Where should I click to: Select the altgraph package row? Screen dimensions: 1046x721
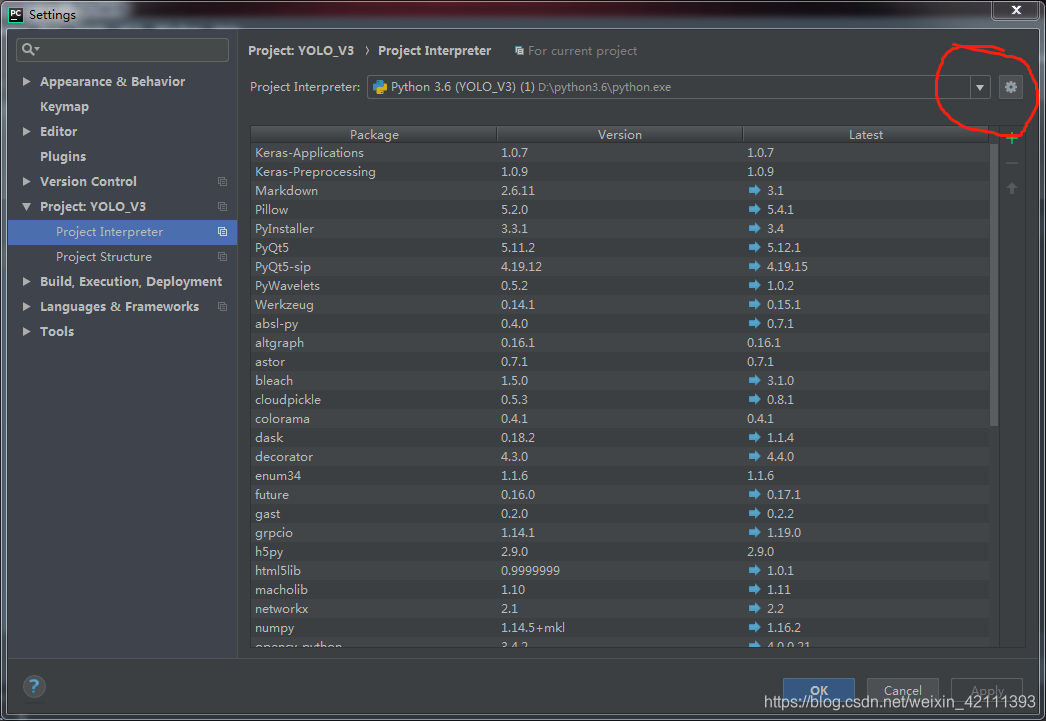coord(620,343)
